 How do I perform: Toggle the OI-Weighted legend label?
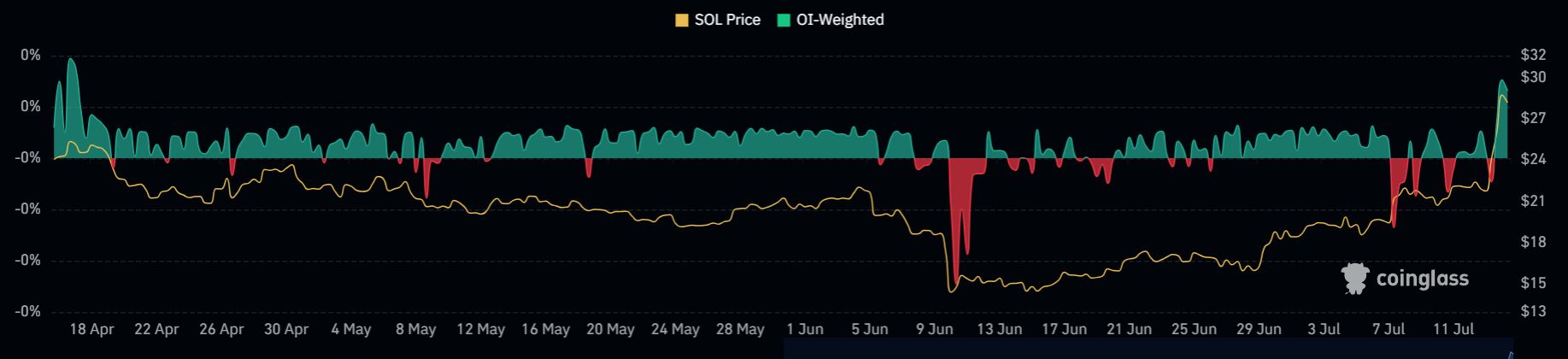842,20
